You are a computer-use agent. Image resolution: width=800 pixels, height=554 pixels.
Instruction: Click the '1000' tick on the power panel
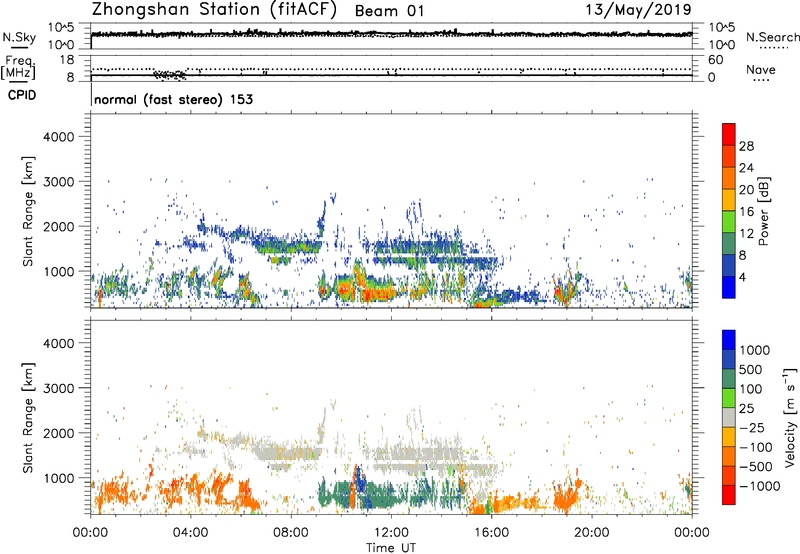(59, 271)
